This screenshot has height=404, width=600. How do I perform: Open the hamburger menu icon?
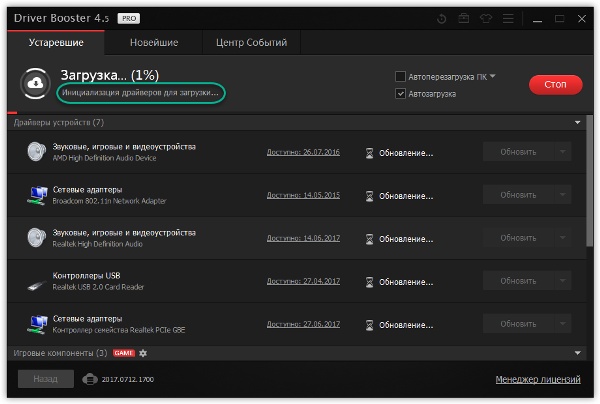[508, 18]
